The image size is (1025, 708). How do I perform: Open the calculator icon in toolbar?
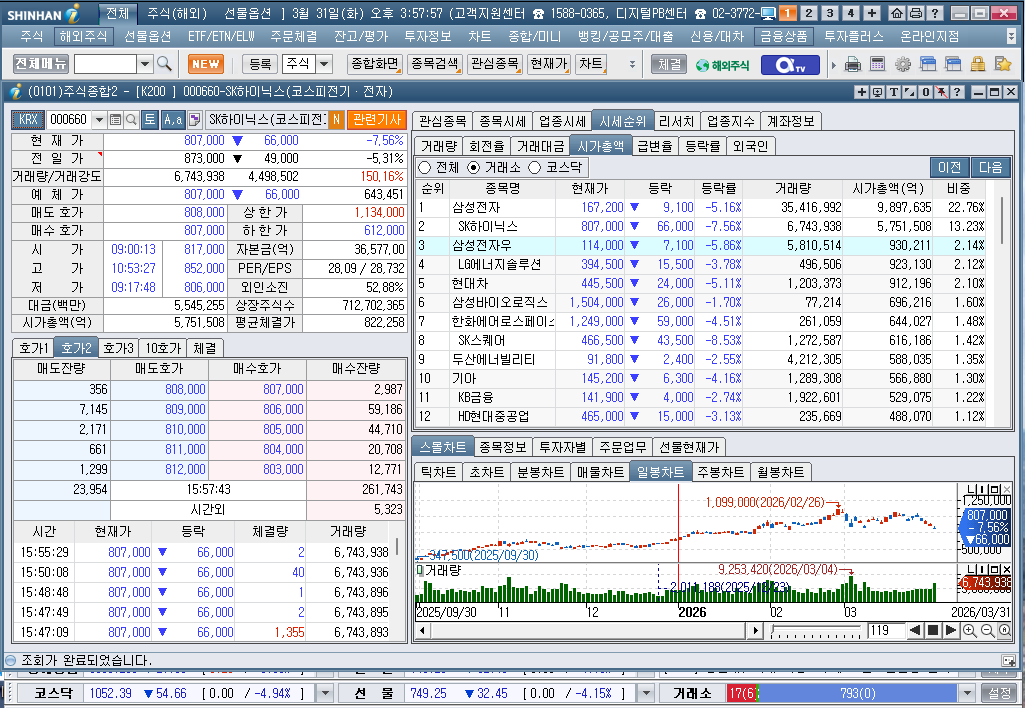click(x=877, y=64)
